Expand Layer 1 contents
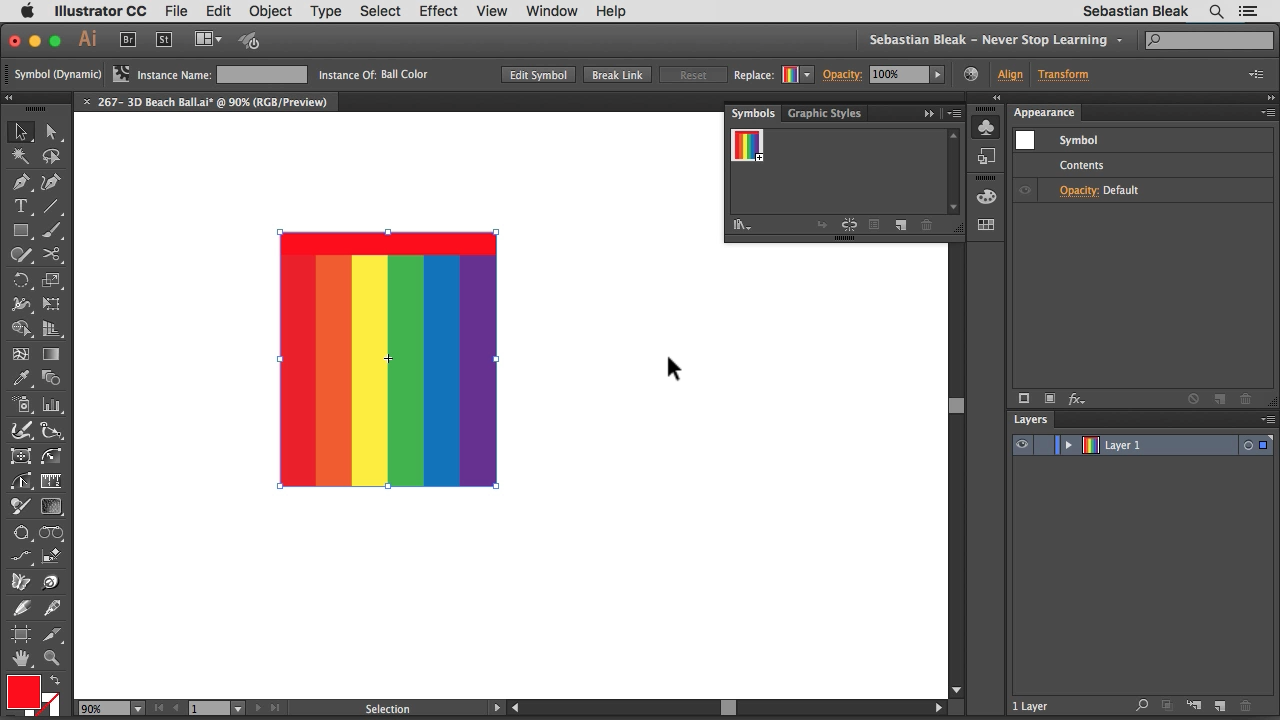This screenshot has width=1280, height=720. pos(1068,445)
